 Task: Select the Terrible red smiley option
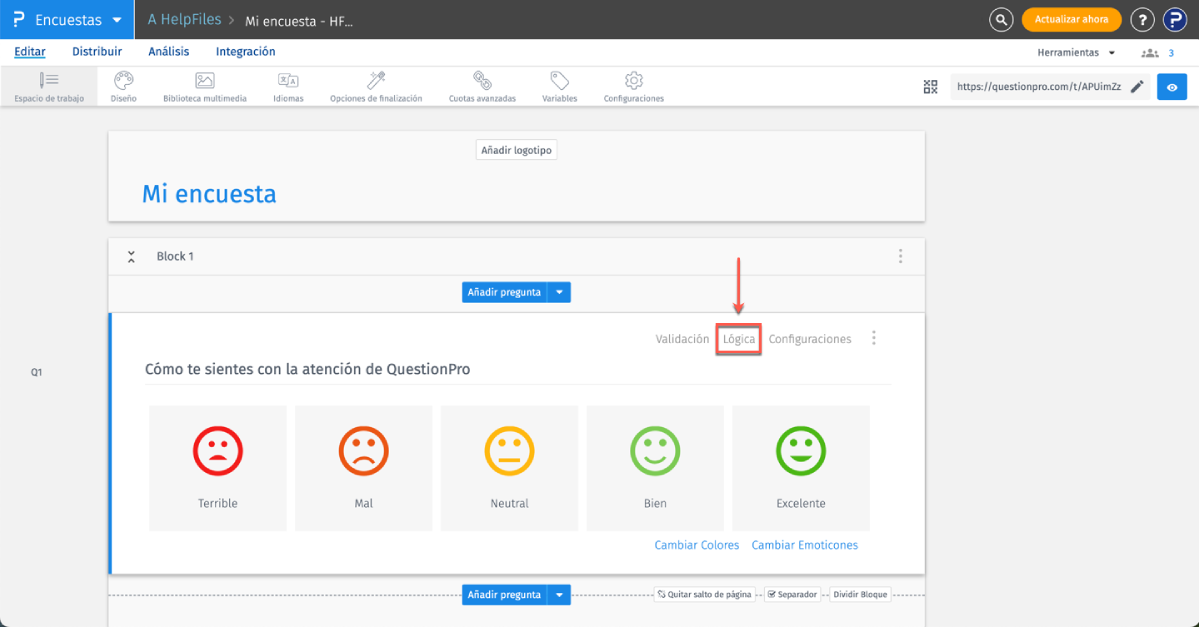click(217, 452)
